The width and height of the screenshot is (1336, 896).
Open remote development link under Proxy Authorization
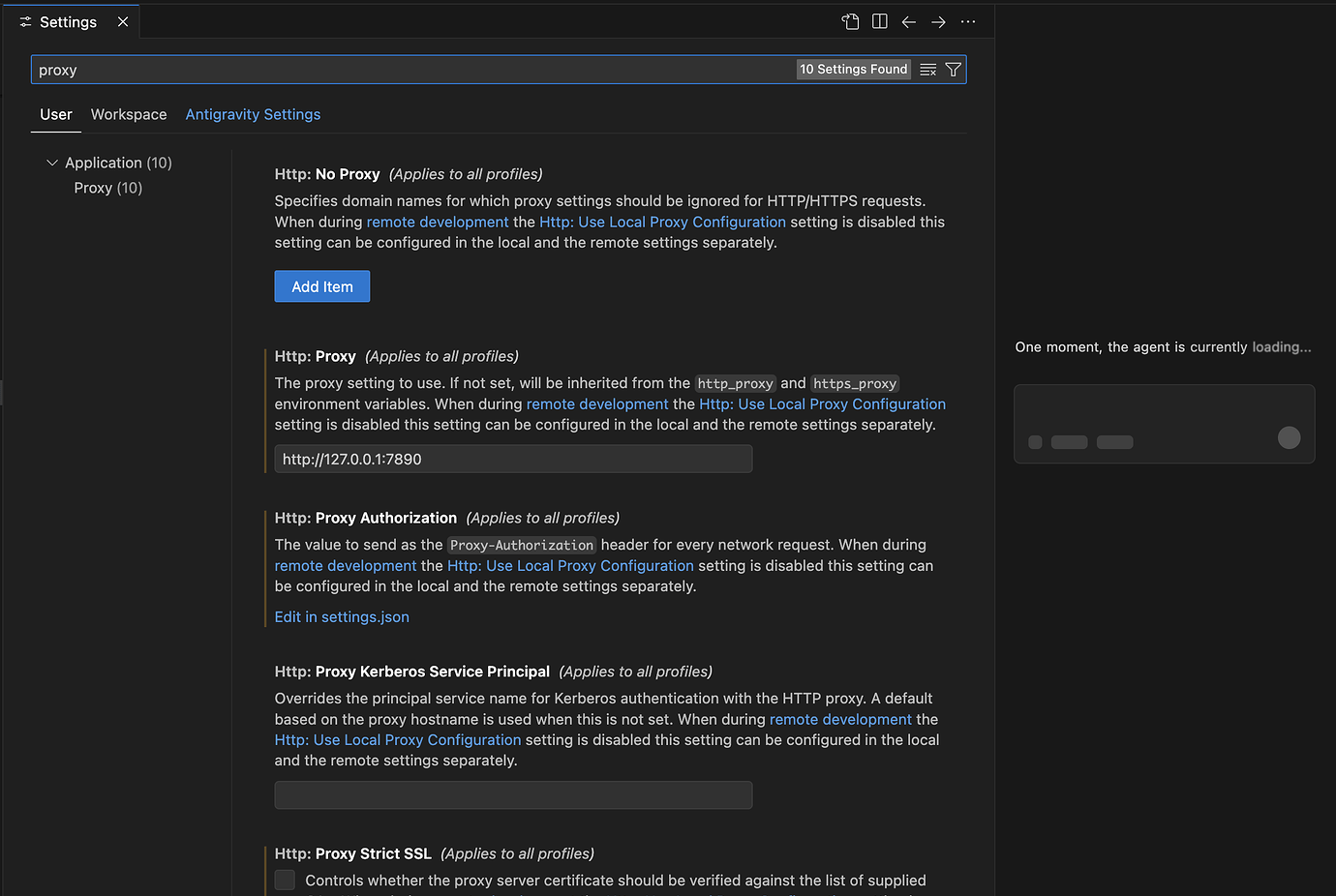pyautogui.click(x=346, y=565)
